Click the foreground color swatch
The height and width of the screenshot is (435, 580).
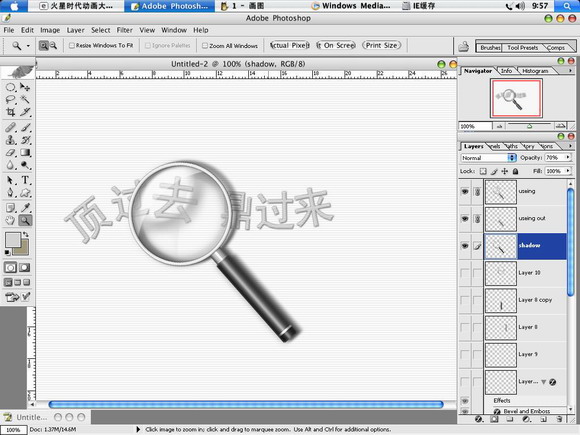[x=13, y=240]
